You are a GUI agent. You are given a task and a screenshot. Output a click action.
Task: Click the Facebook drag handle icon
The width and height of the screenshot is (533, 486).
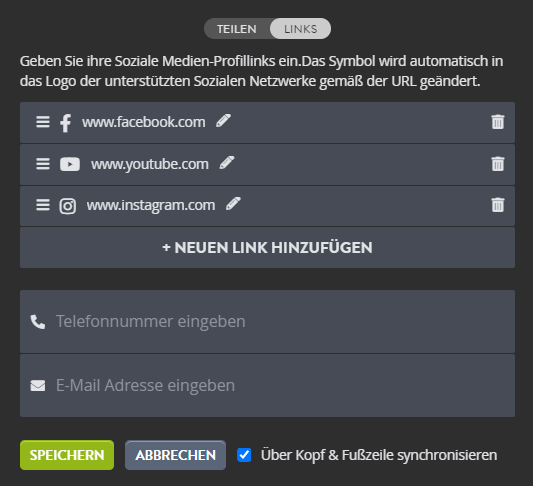click(43, 122)
